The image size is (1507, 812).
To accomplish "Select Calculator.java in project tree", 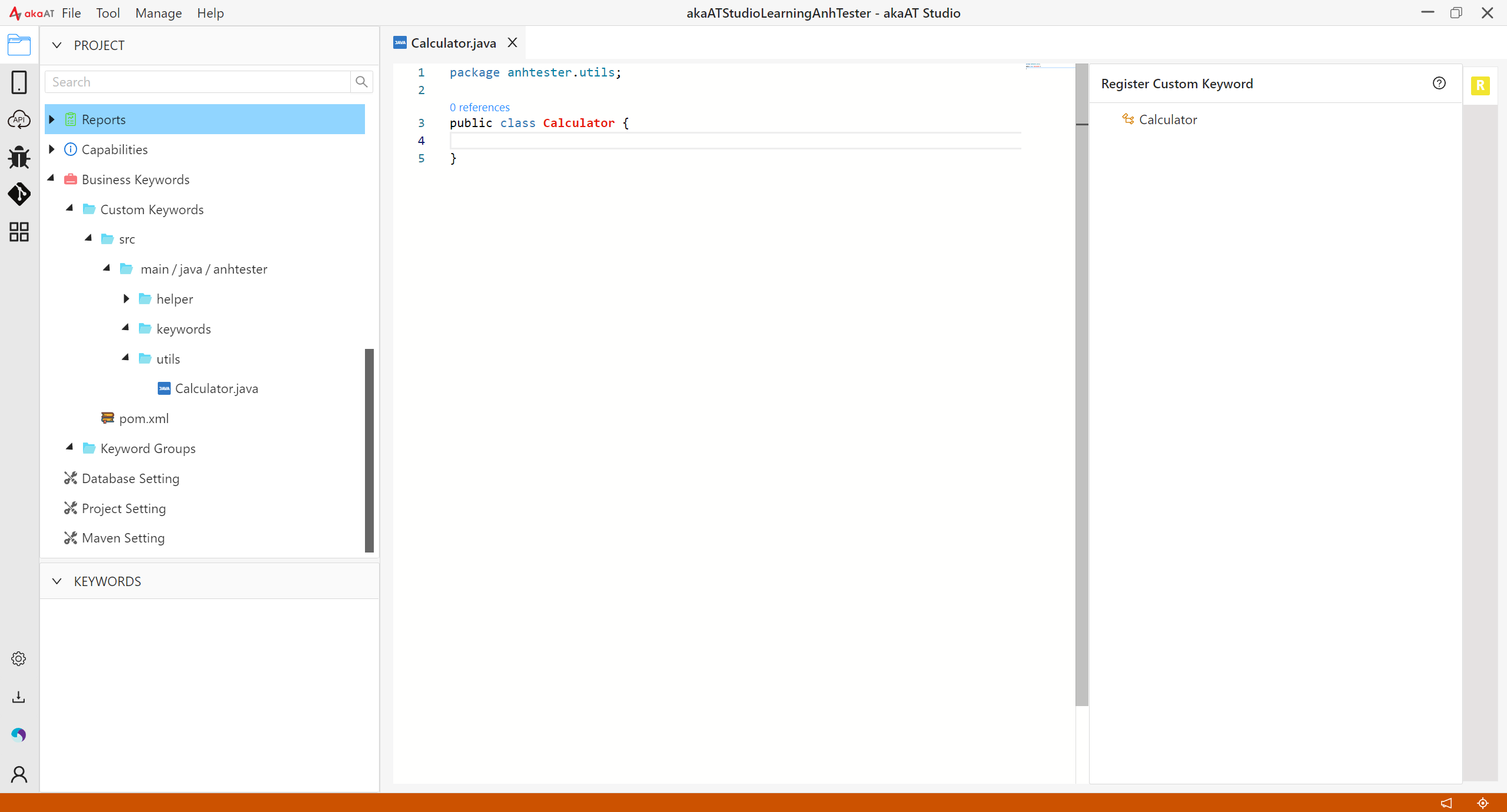I will pos(217,388).
